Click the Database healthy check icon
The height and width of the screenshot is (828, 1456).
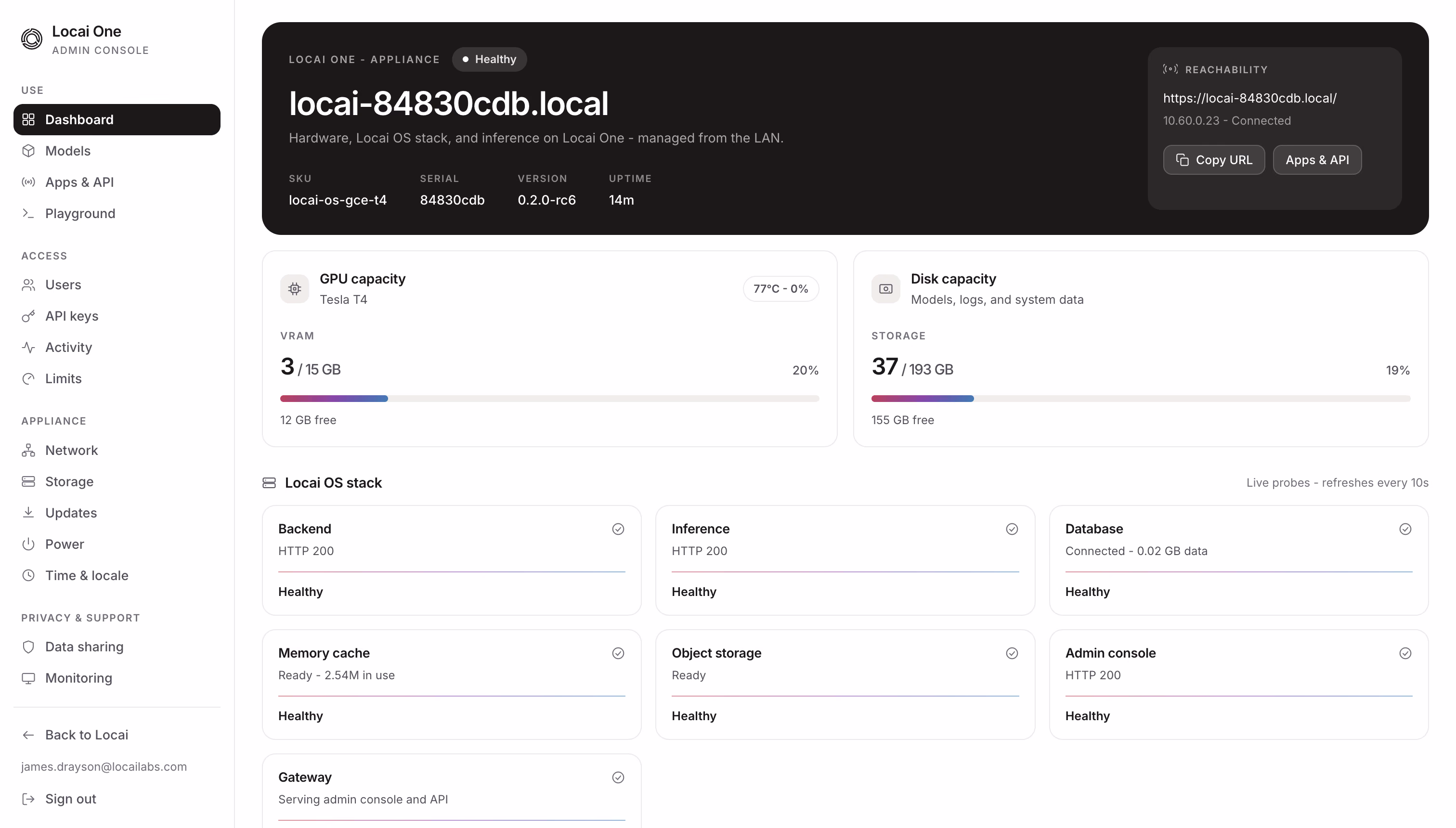click(1405, 529)
